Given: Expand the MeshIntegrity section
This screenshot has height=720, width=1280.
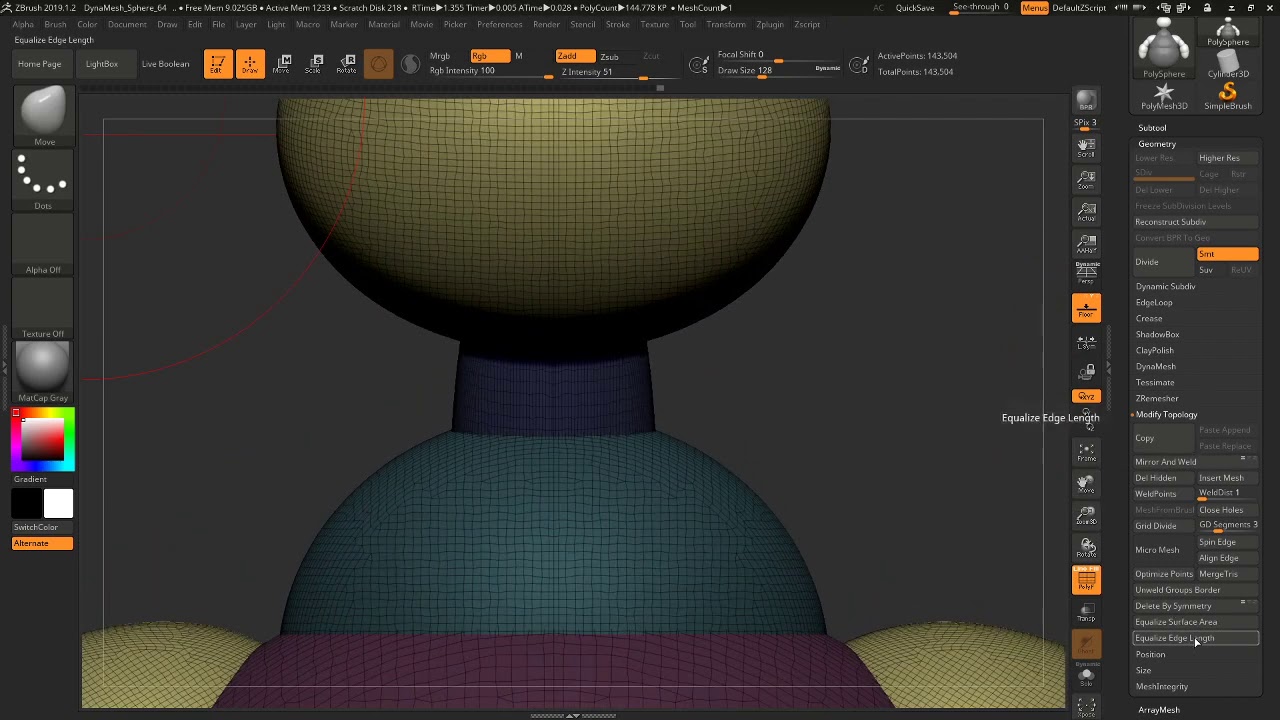Looking at the screenshot, I should pos(1161,686).
